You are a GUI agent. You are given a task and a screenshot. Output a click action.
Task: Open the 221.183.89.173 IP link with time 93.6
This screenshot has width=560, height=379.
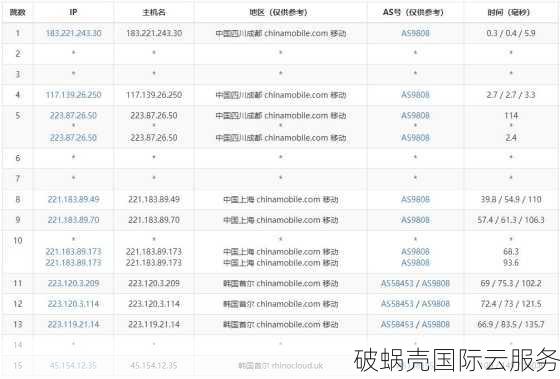click(74, 263)
